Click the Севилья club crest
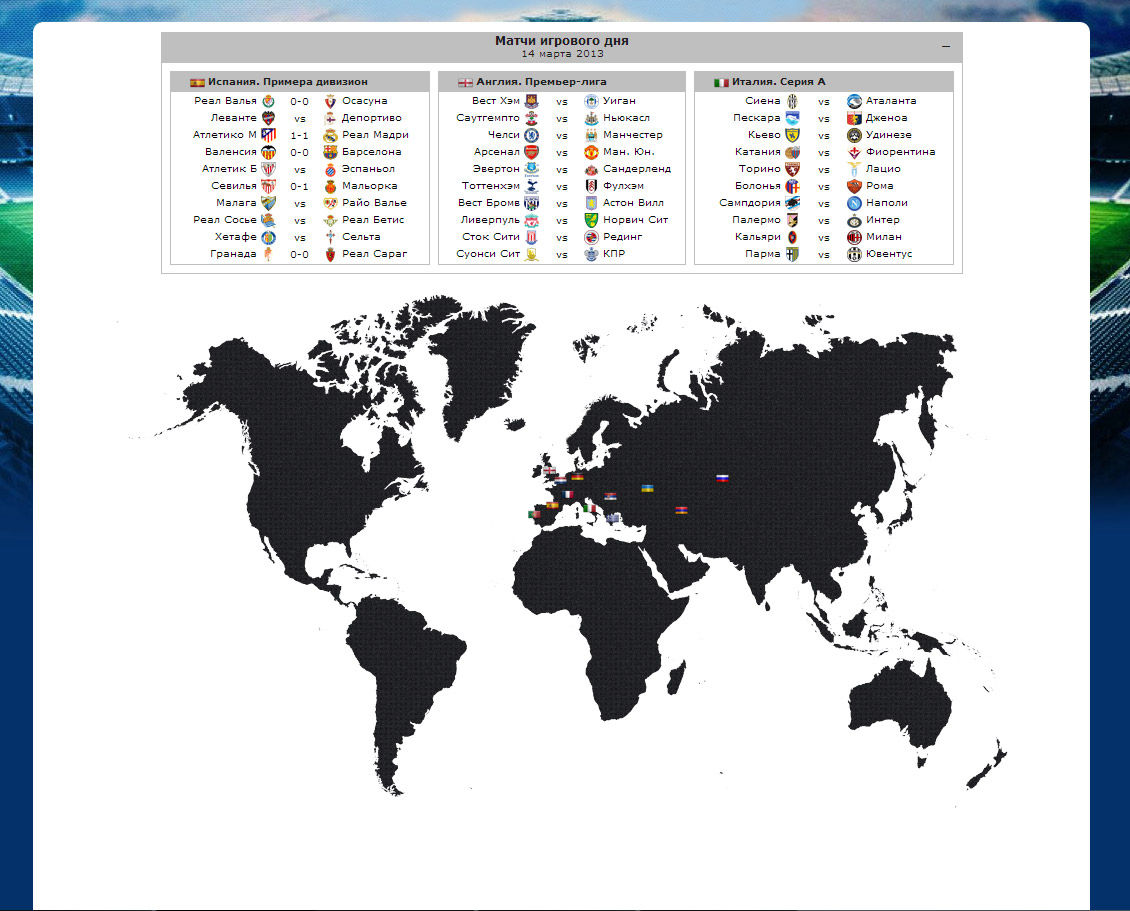 pyautogui.click(x=268, y=186)
